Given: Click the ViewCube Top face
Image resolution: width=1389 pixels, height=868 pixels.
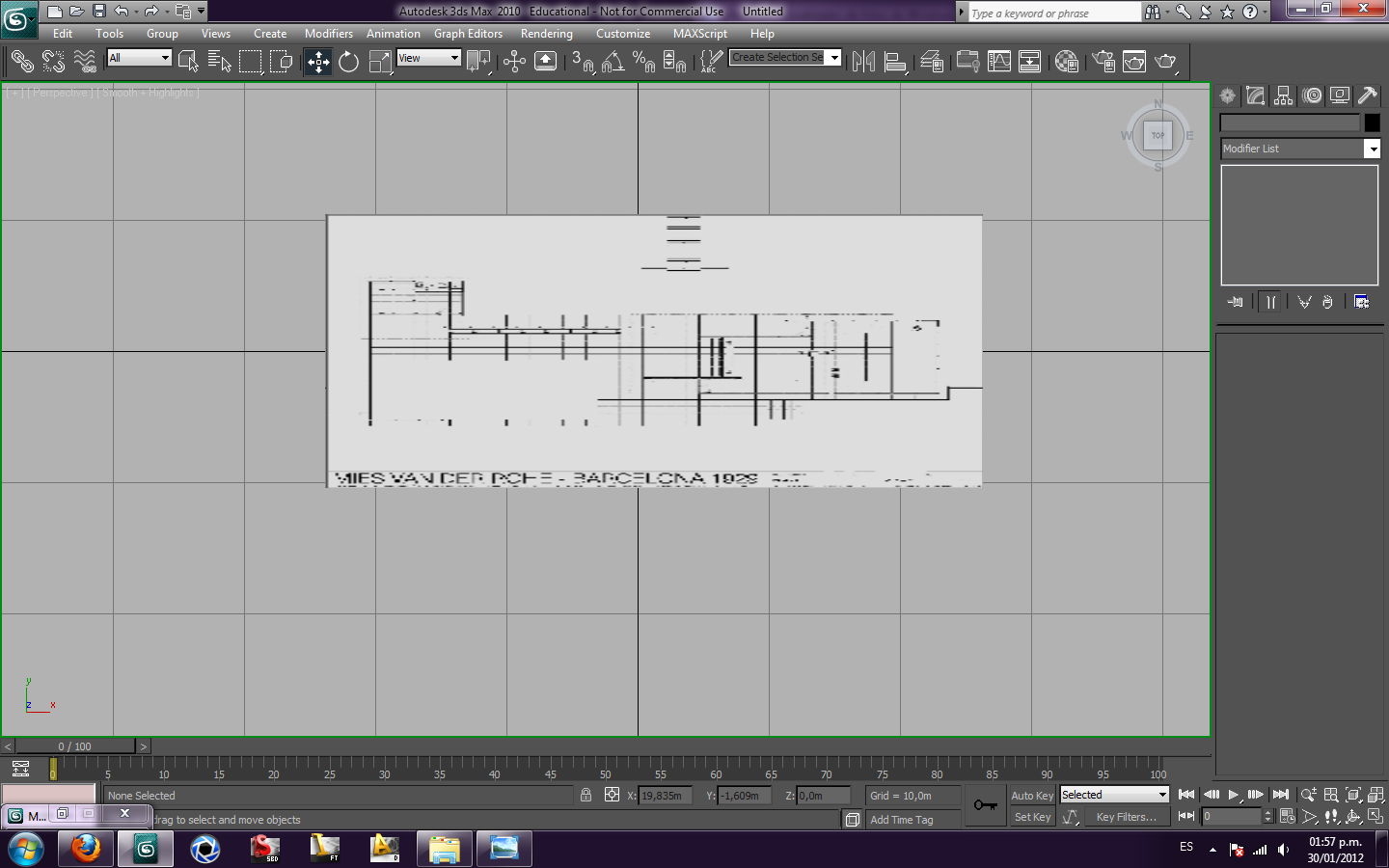Looking at the screenshot, I should click(1157, 135).
